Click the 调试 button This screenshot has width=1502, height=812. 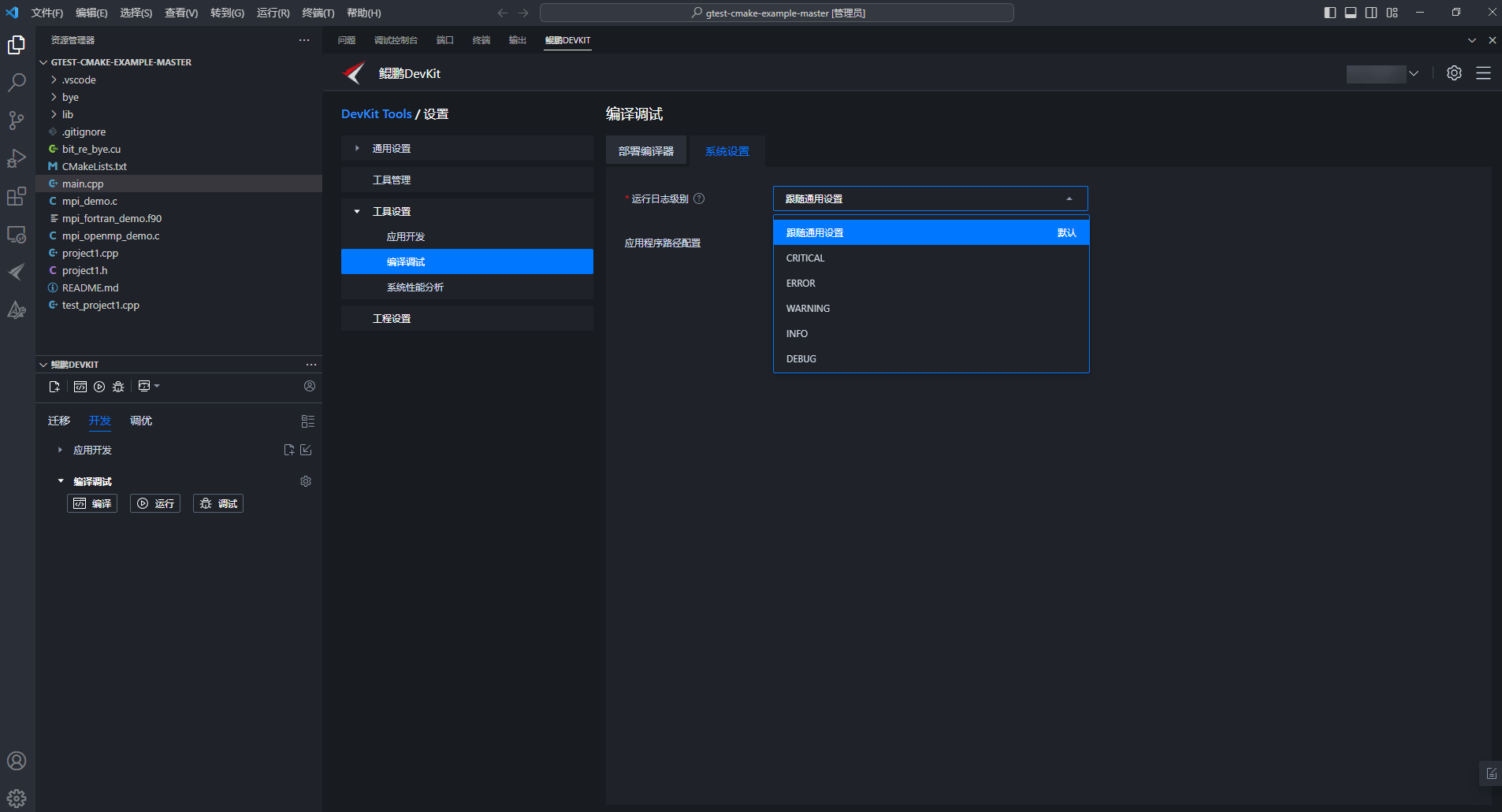(x=218, y=503)
